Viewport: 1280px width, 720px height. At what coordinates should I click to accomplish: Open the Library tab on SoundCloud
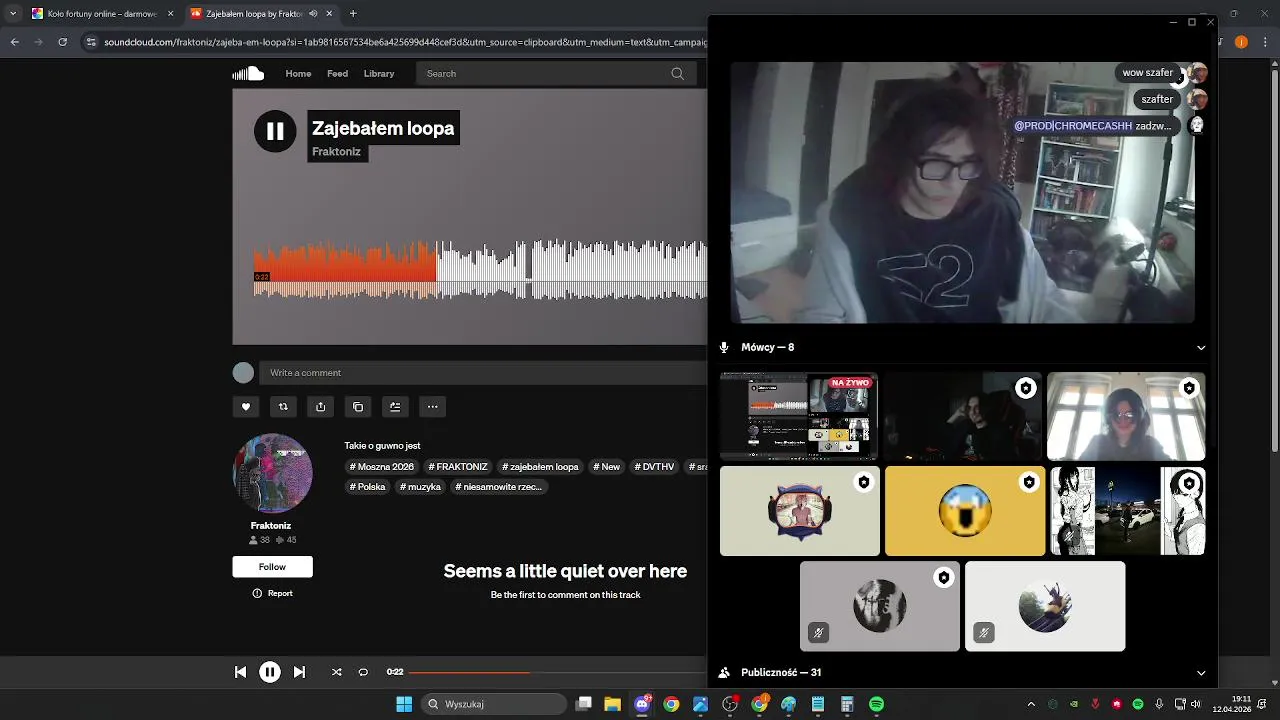click(379, 73)
